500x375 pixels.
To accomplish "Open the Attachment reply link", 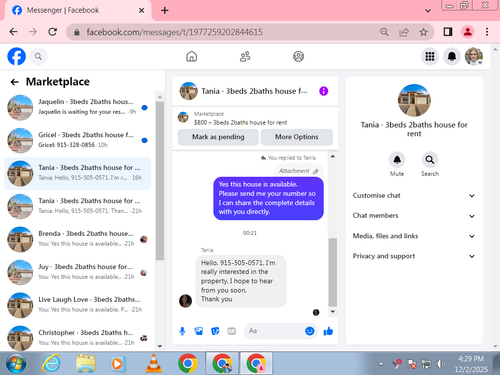I will [x=298, y=171].
